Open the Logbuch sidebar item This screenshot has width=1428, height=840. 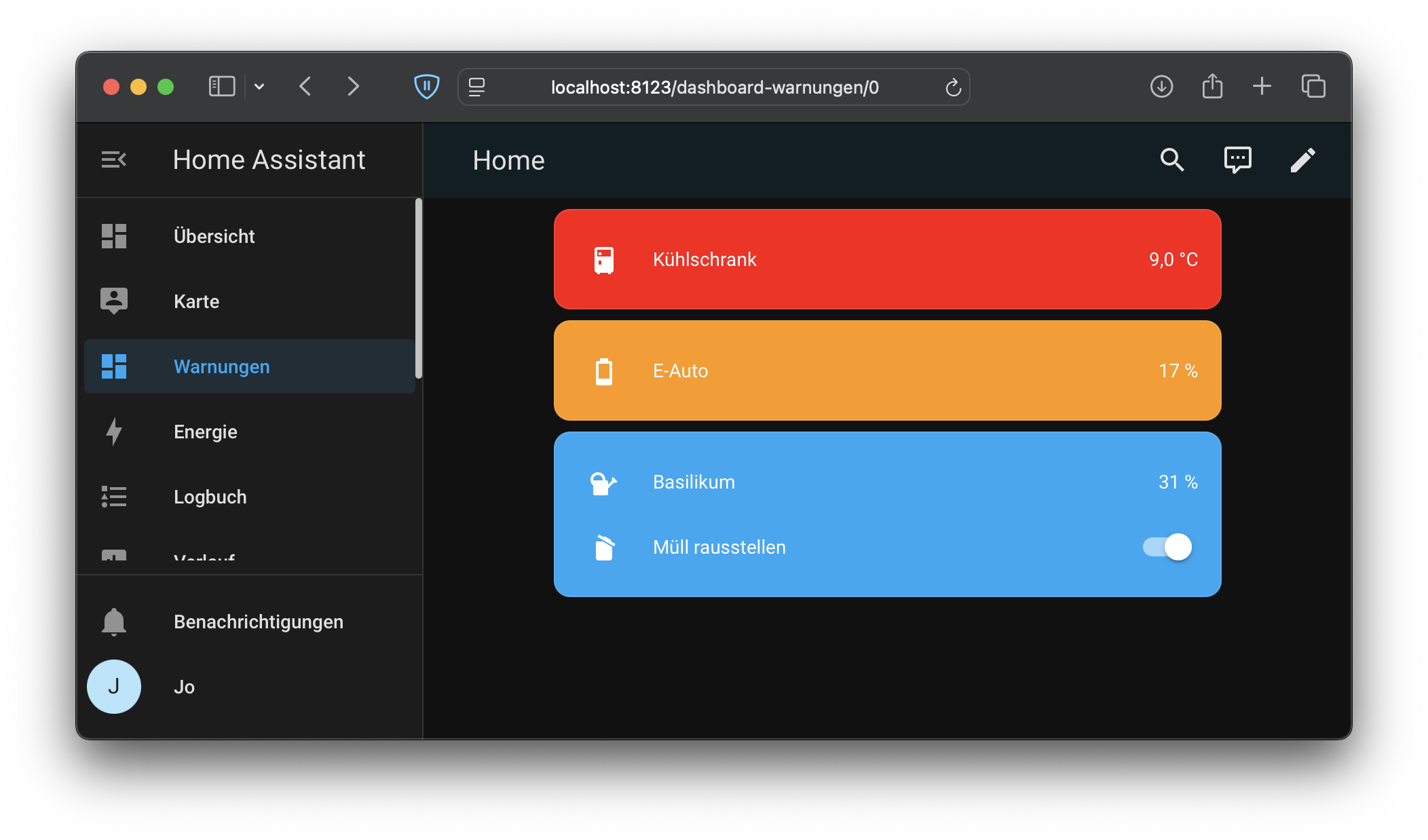[x=210, y=497]
